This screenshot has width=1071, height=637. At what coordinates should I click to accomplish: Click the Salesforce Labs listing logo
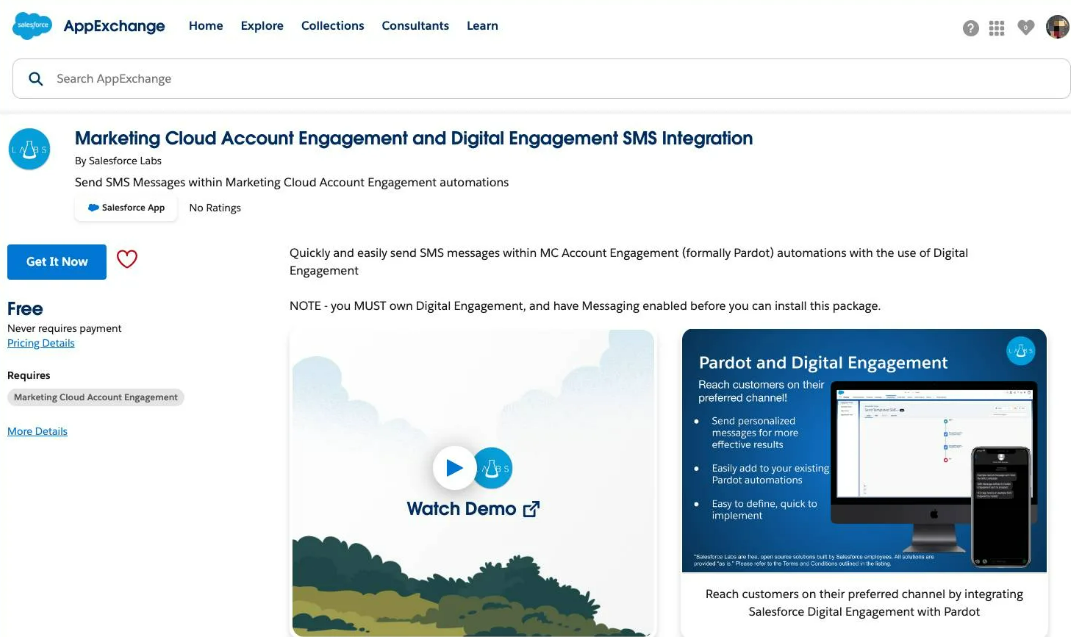pyautogui.click(x=29, y=149)
